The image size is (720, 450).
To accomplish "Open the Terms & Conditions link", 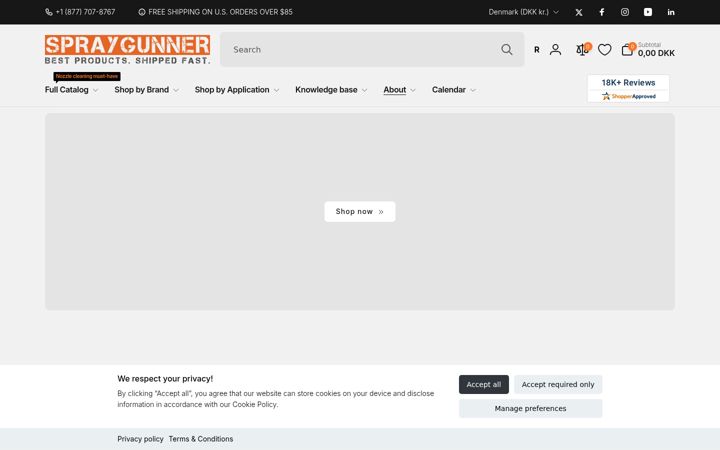I will click(x=201, y=439).
